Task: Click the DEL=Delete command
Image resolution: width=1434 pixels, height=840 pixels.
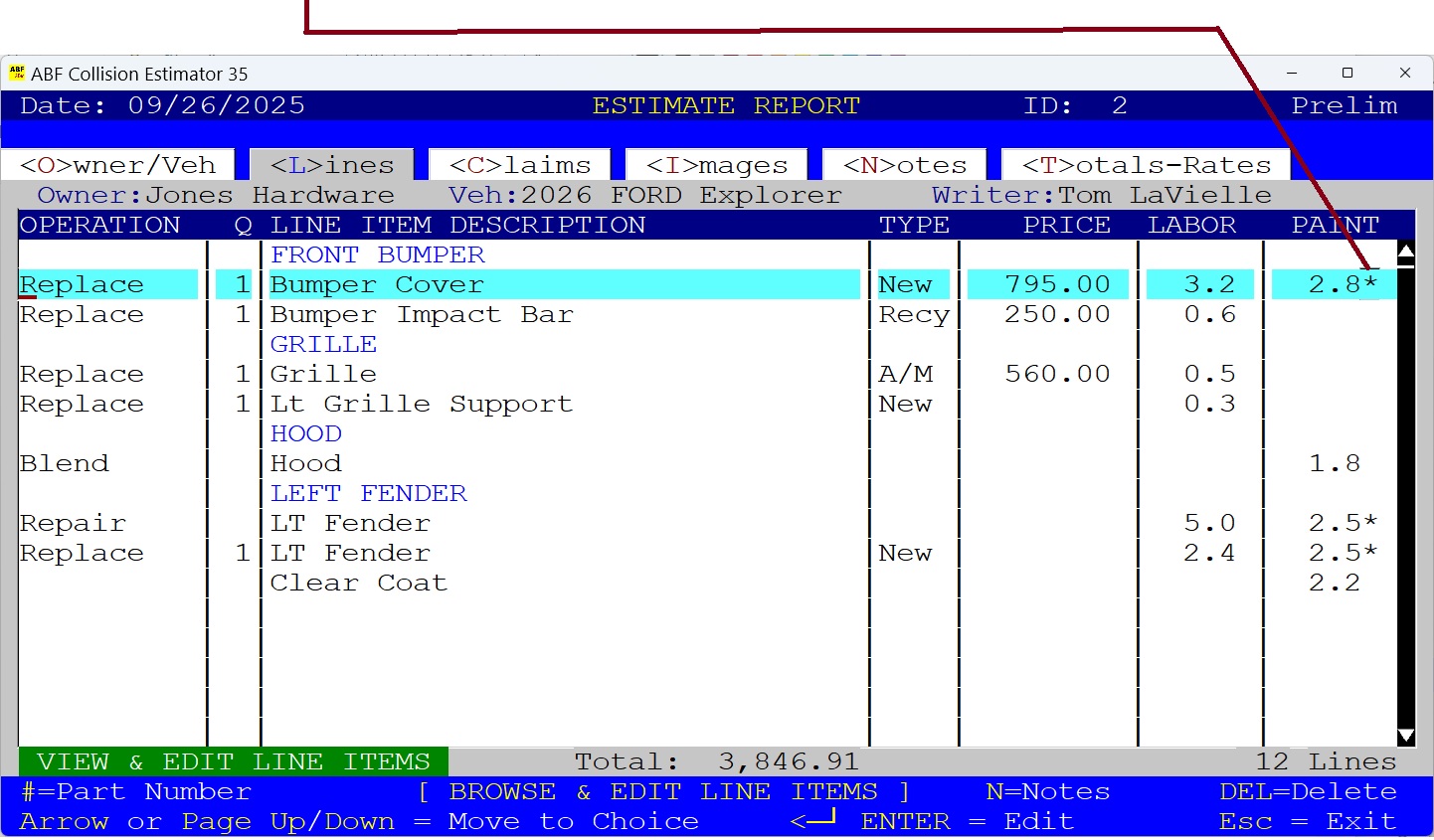Action: click(1307, 791)
